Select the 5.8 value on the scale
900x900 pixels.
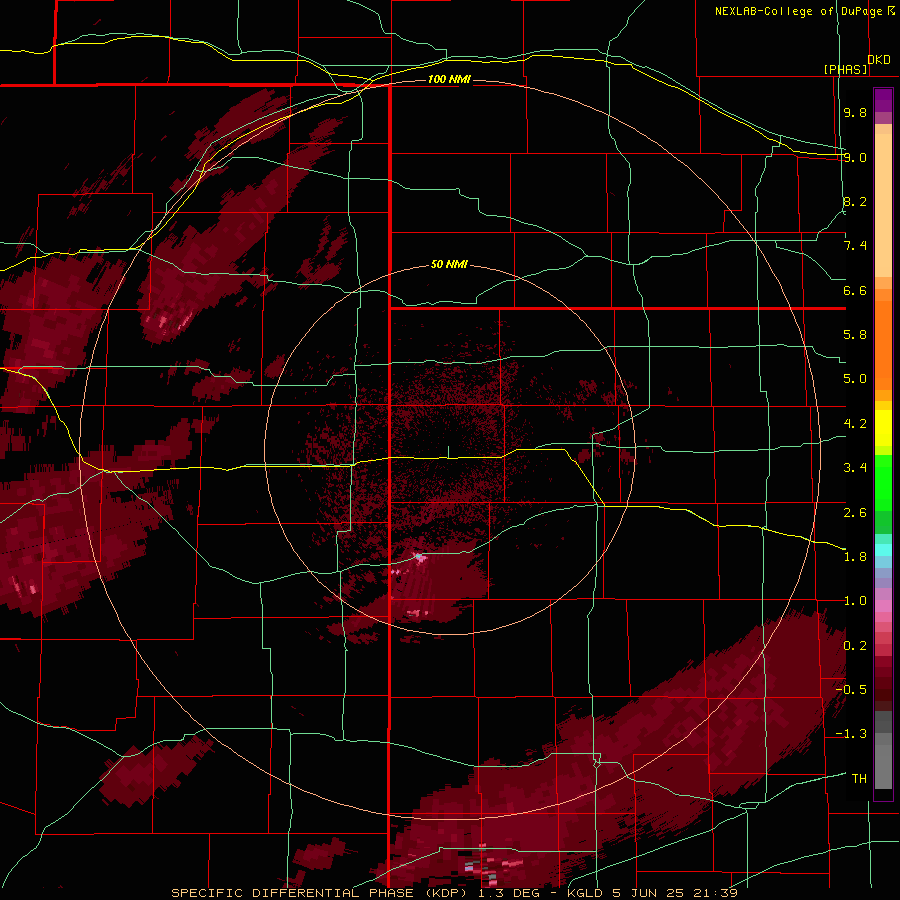(855, 335)
